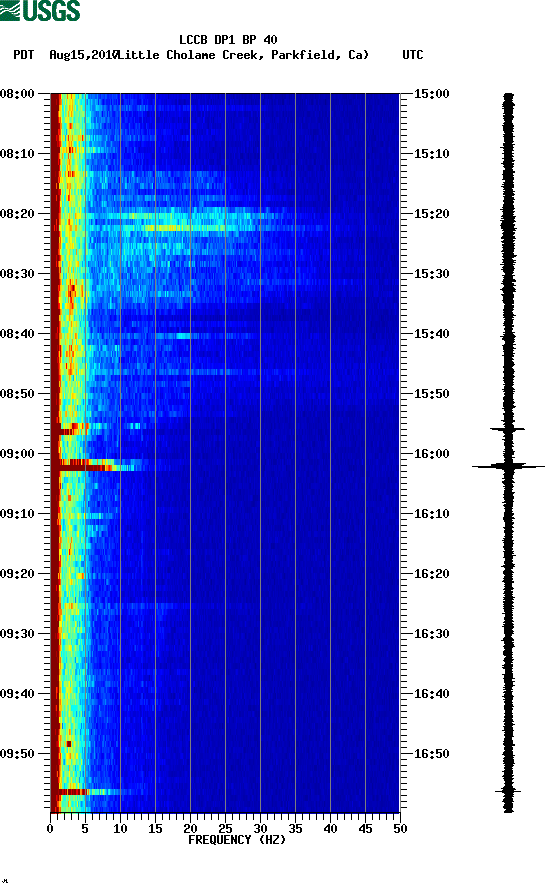Click the 20 Hz axis tick label
This screenshot has height=892, width=552.
coord(190,829)
